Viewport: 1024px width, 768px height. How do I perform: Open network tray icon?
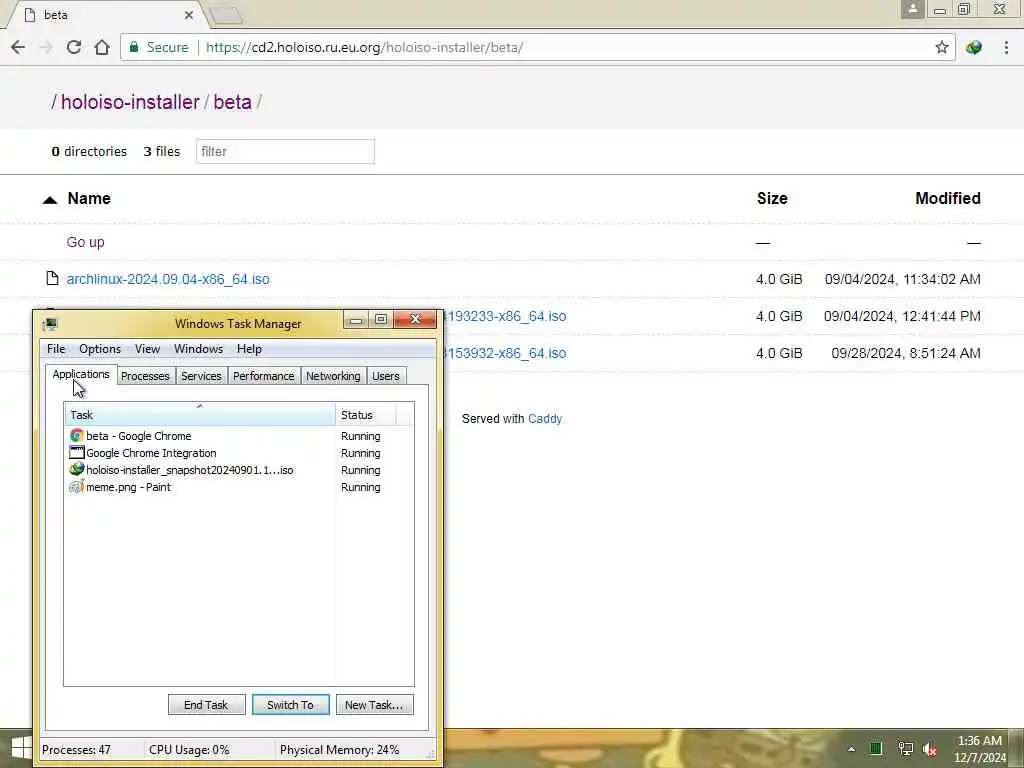[905, 748]
